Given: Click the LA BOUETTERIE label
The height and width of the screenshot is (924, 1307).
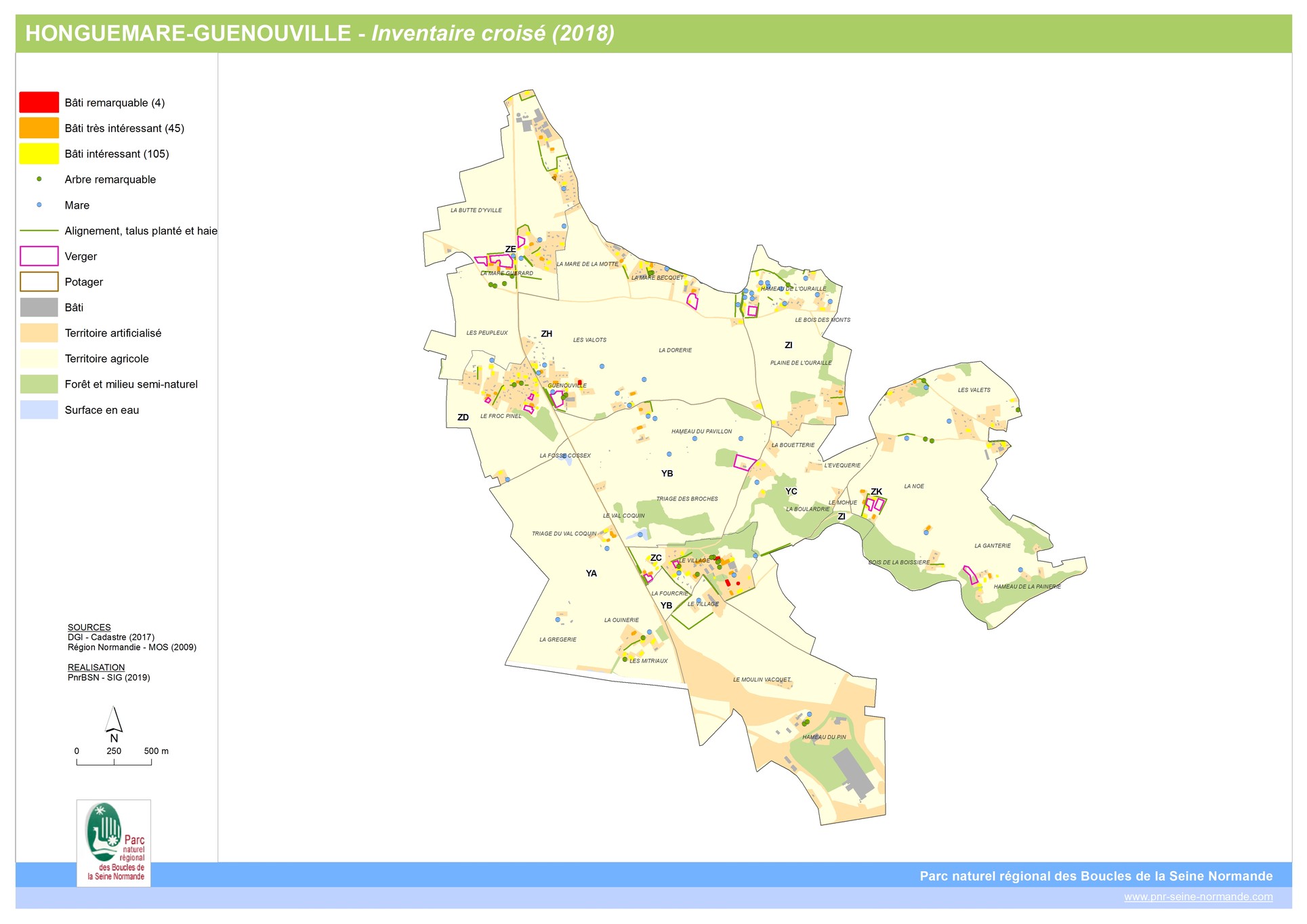Looking at the screenshot, I should point(793,446).
